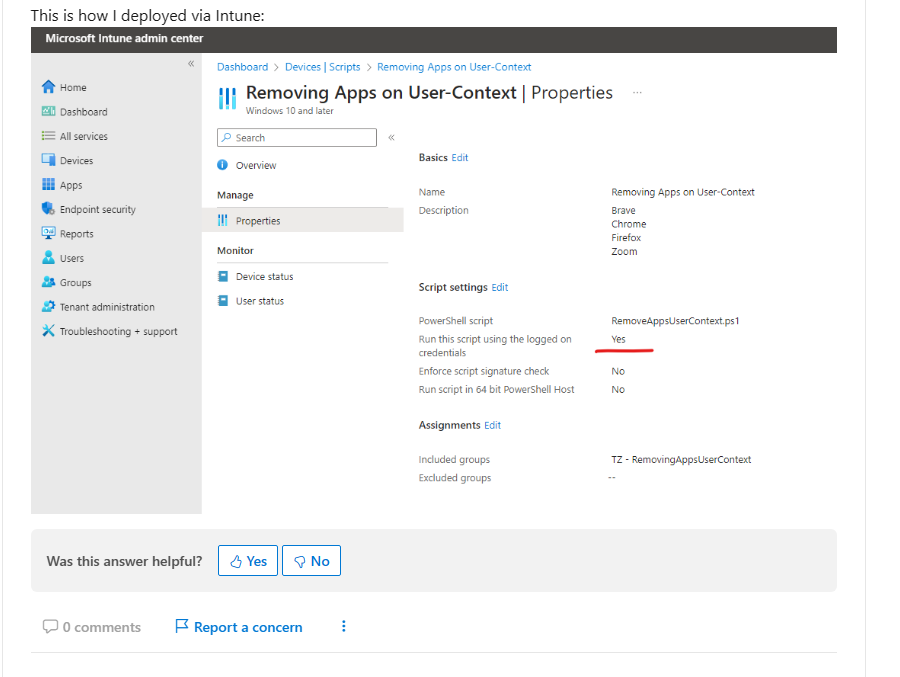The width and height of the screenshot is (900, 677).
Task: Click the Microsoft Intune admin center title
Action: pos(124,38)
